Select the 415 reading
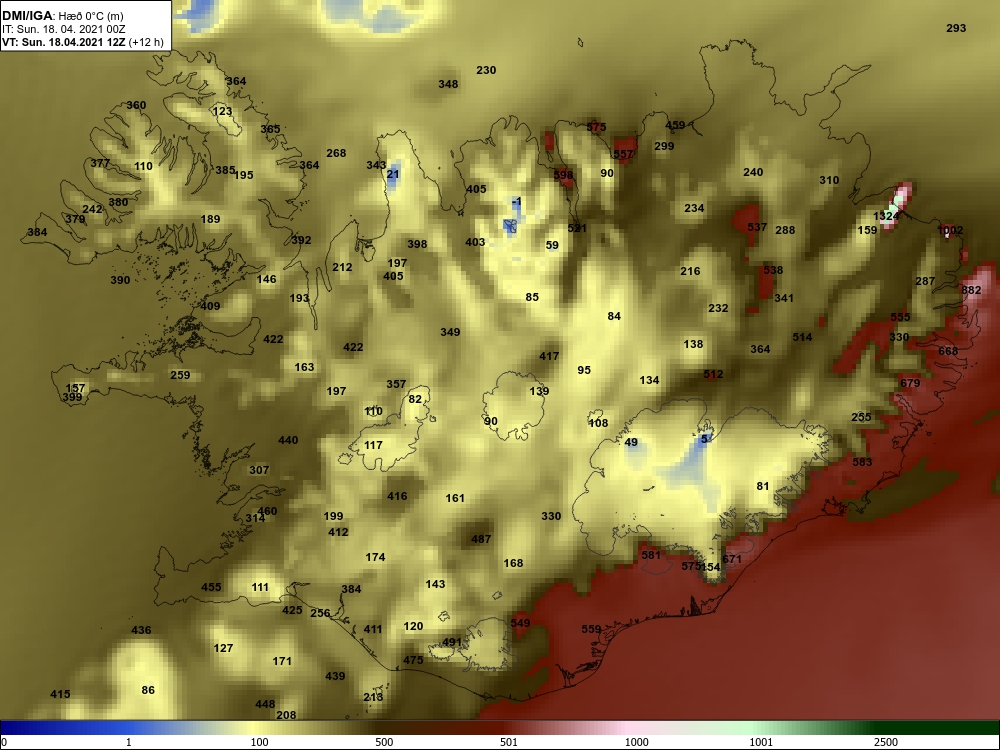 pyautogui.click(x=60, y=695)
